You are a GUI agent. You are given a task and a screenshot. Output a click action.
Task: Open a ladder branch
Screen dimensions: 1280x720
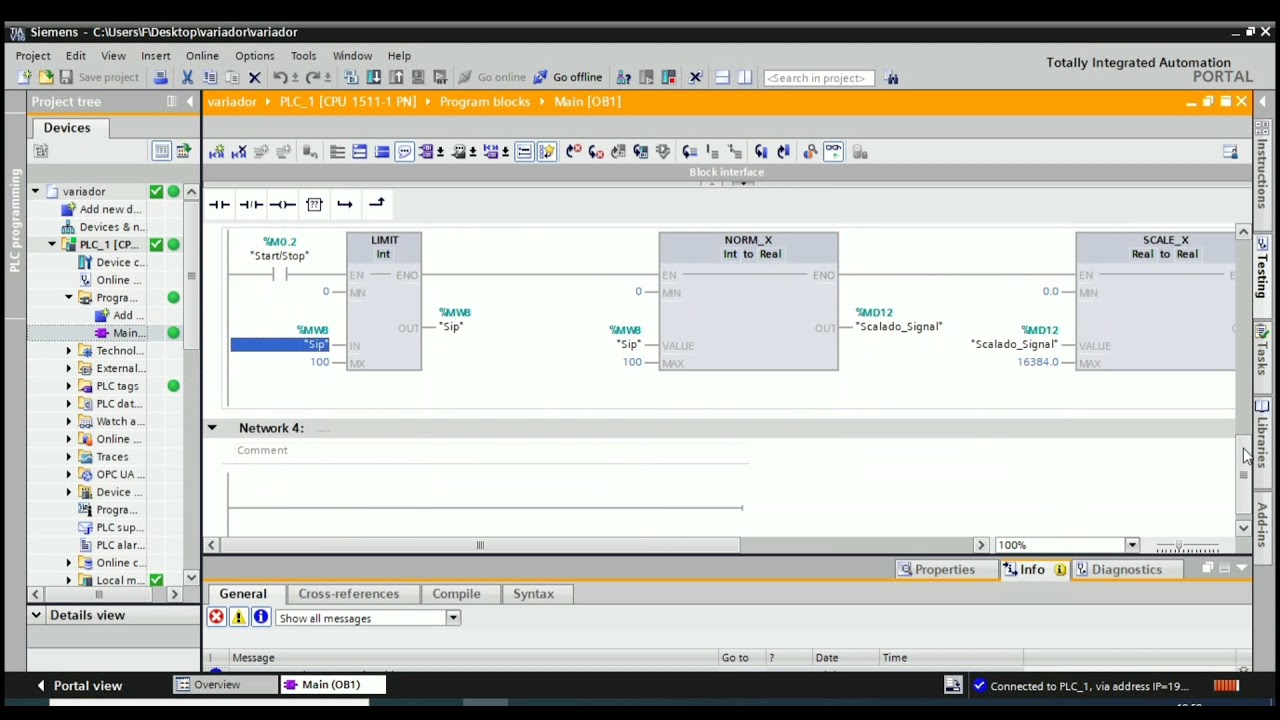point(345,204)
